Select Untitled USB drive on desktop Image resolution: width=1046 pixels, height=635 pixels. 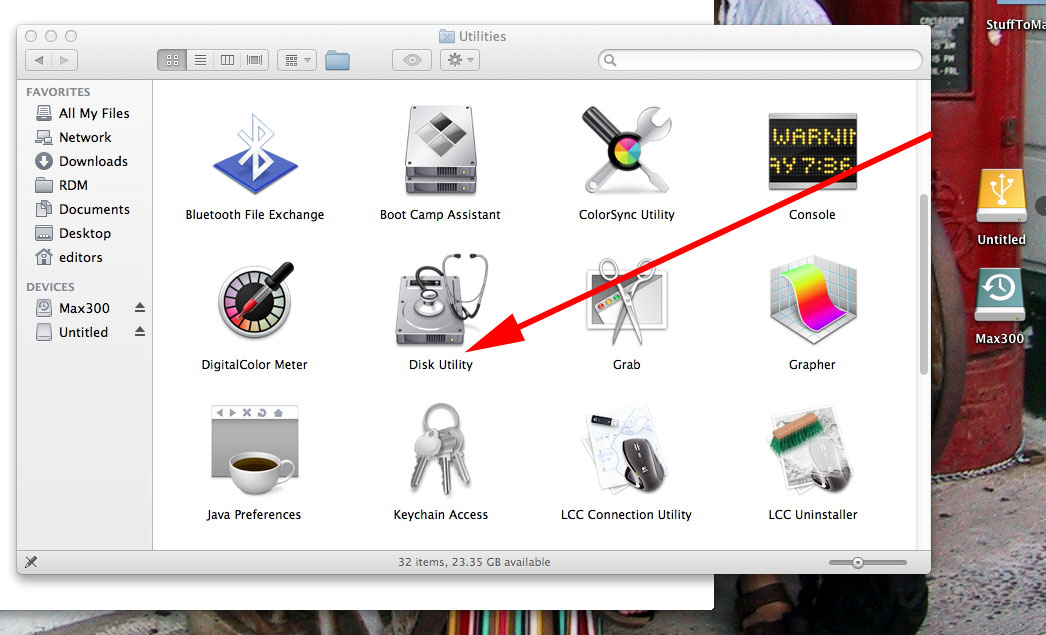pyautogui.click(x=1001, y=196)
